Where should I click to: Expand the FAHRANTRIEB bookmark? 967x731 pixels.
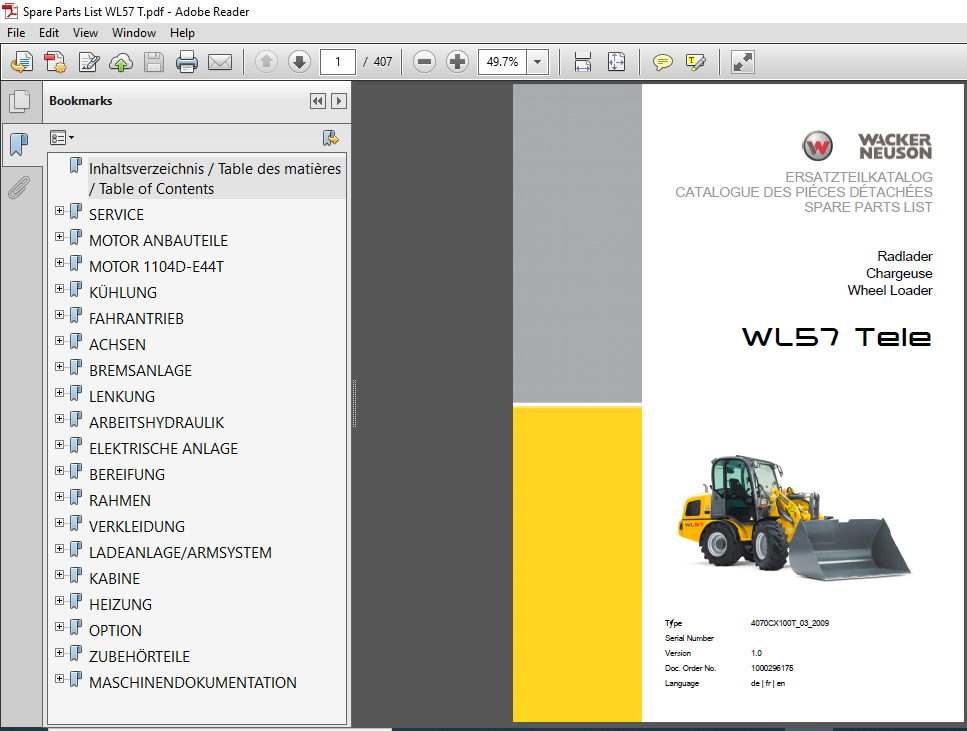(x=59, y=315)
